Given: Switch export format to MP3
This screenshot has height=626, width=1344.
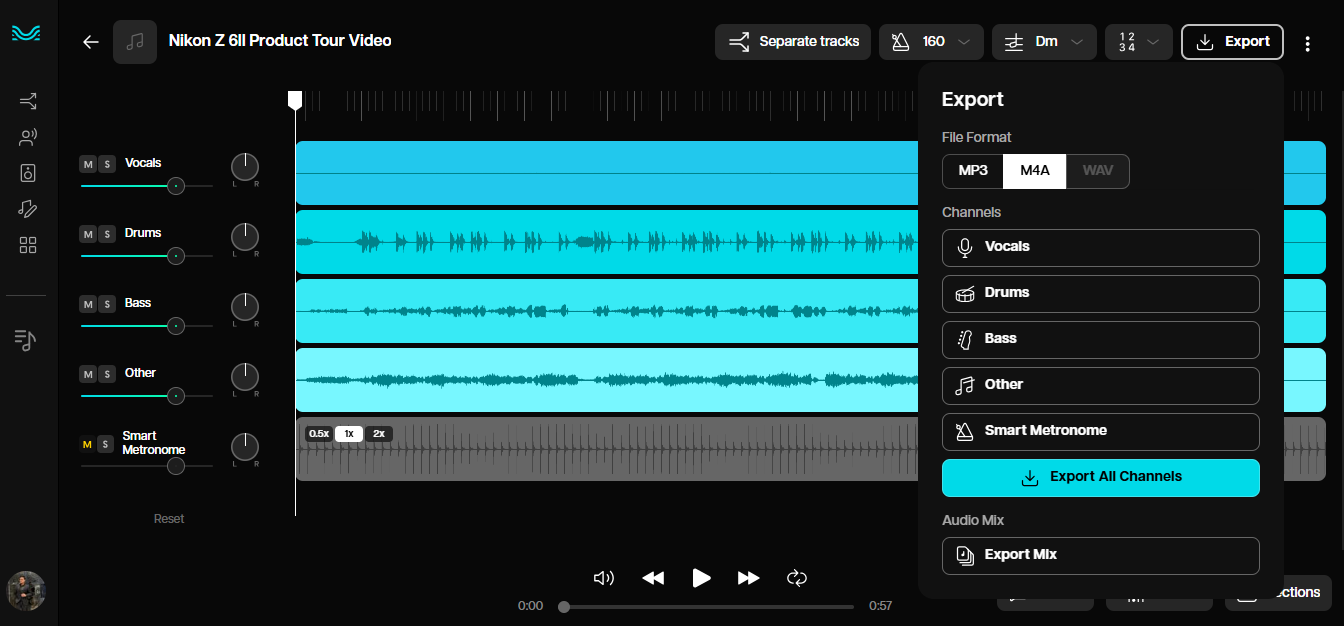Looking at the screenshot, I should tap(971, 171).
